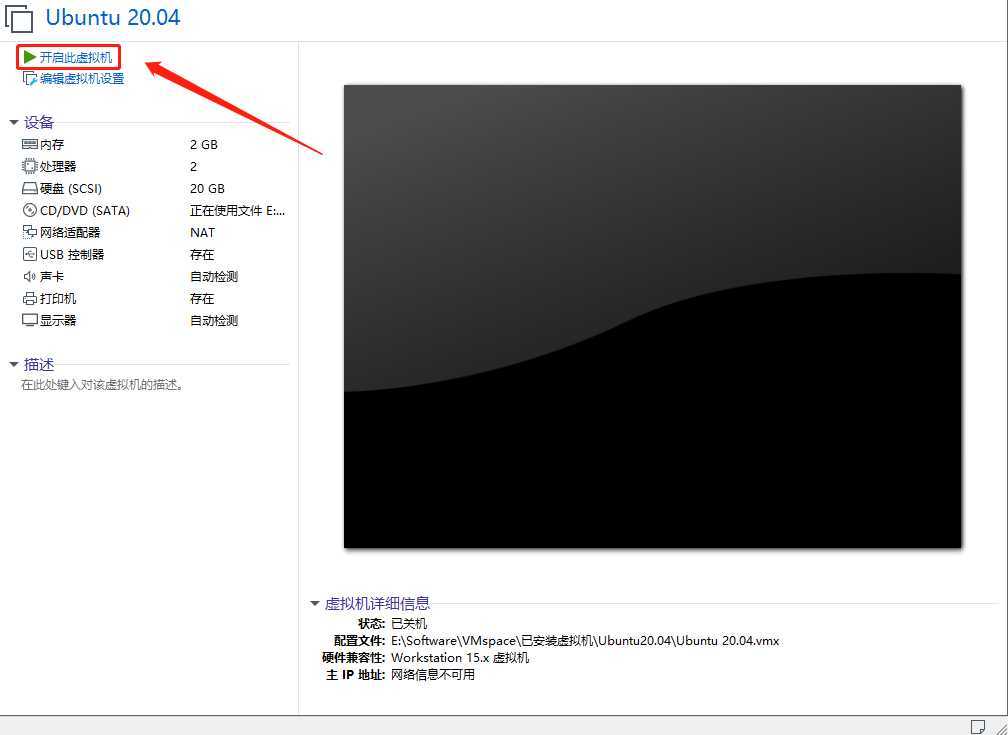Click the network adapter icon
The height and width of the screenshot is (735, 1008).
coord(30,232)
